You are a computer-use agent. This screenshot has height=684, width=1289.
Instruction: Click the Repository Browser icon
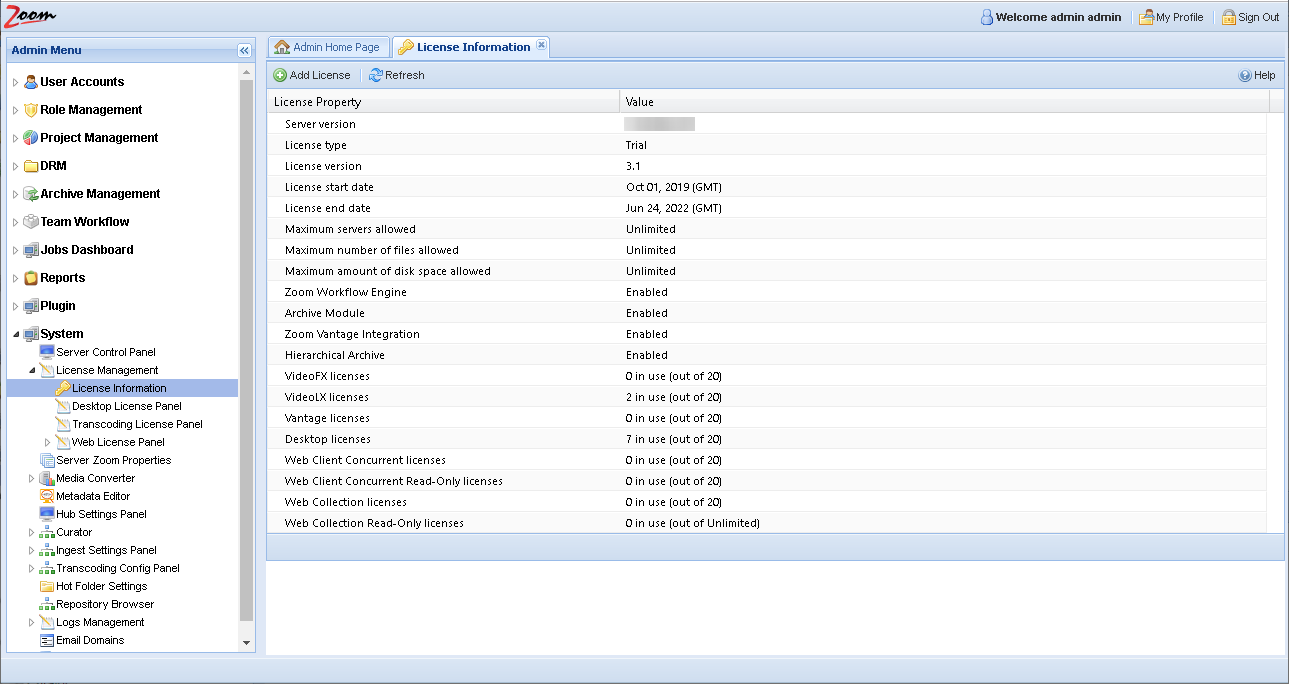[x=47, y=604]
